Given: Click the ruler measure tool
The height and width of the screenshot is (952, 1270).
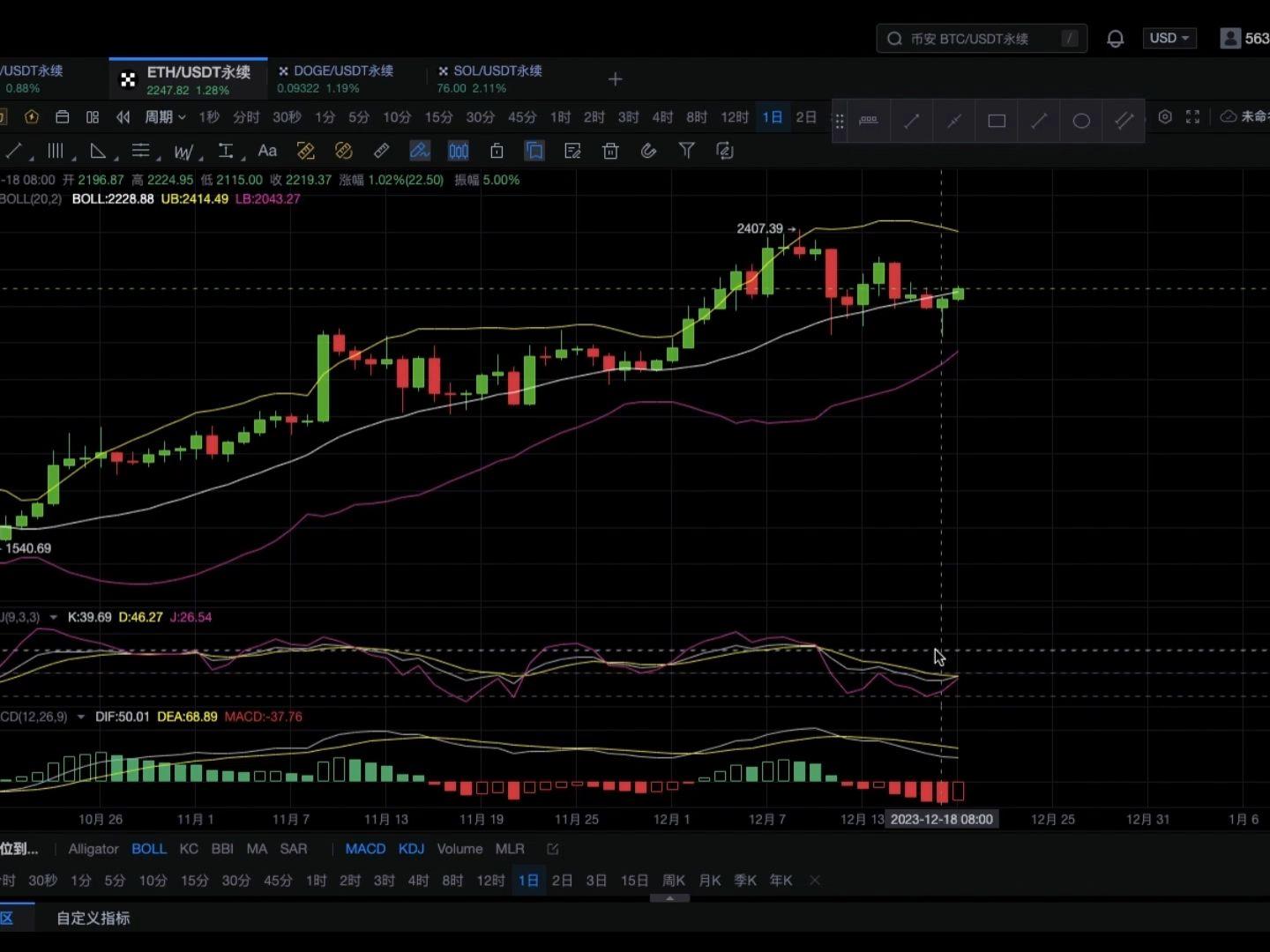Looking at the screenshot, I should 381,151.
